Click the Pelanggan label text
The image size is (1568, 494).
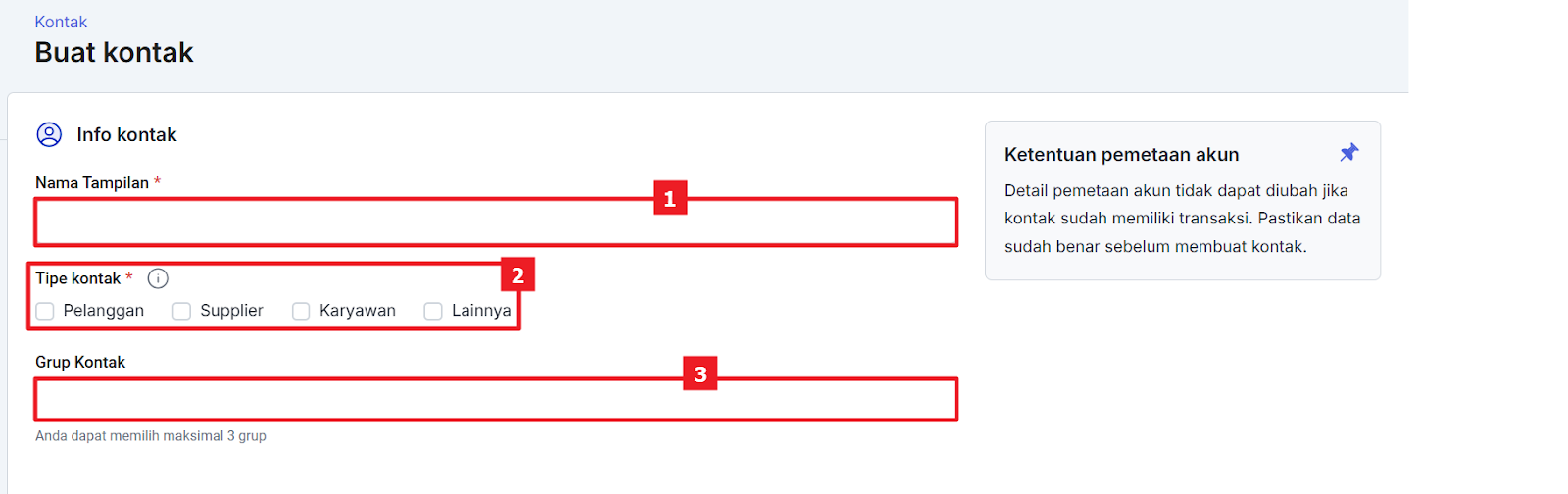(104, 311)
